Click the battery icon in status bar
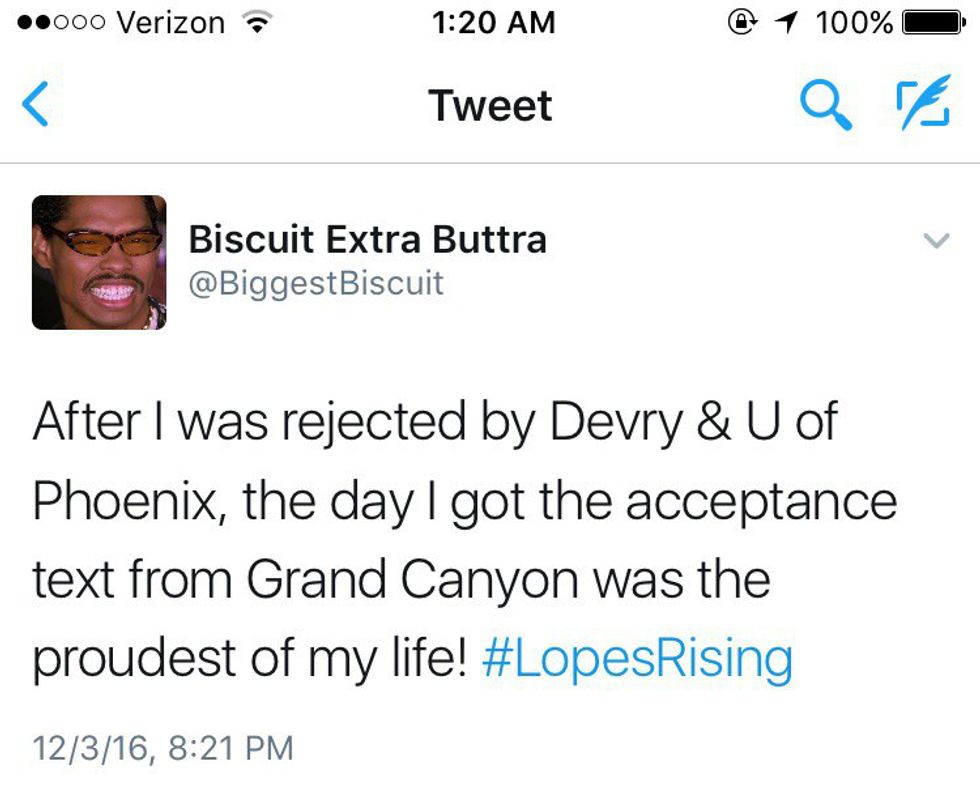The height and width of the screenshot is (801, 980). pos(937,22)
